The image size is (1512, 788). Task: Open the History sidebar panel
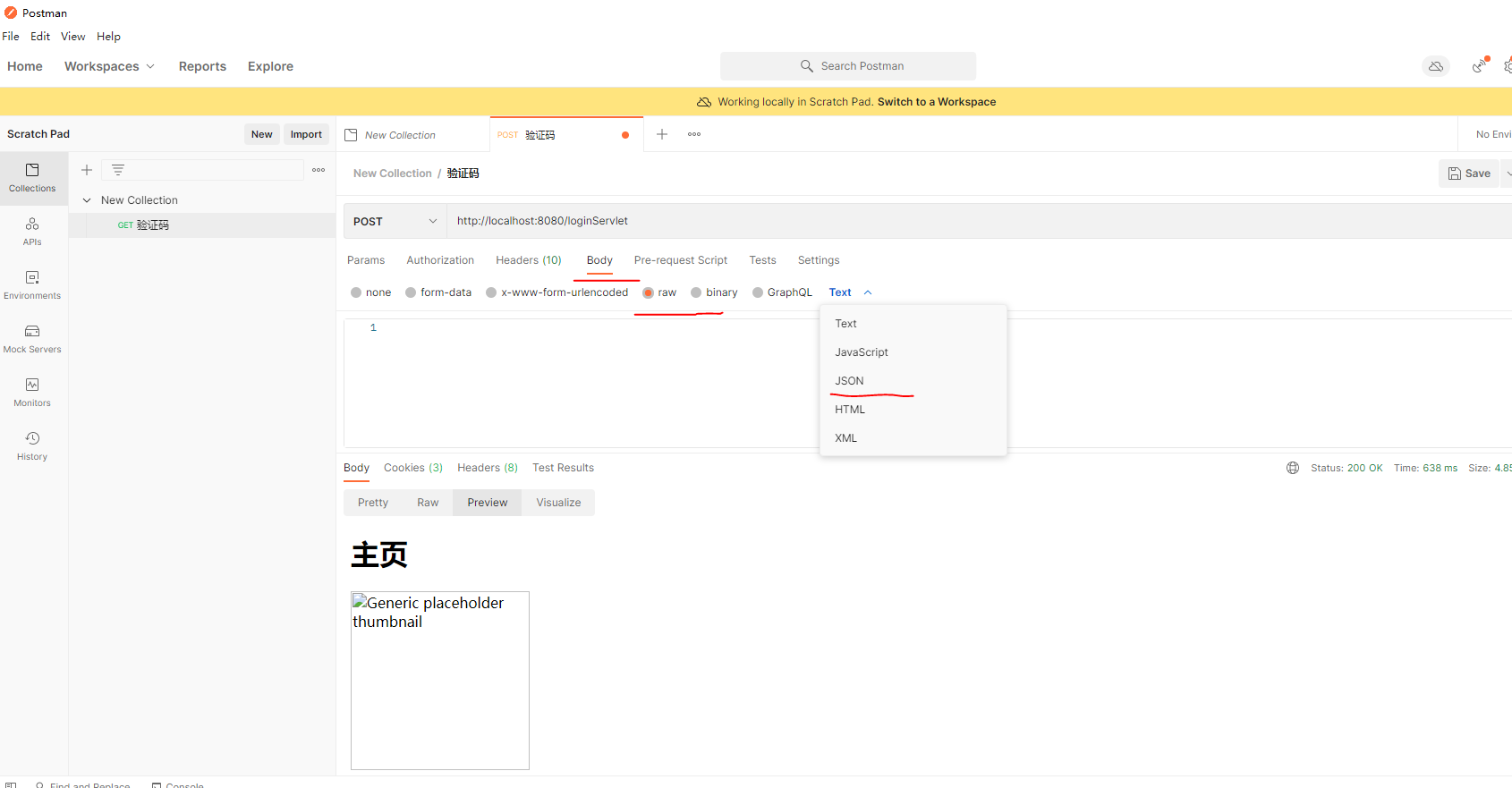(x=32, y=446)
